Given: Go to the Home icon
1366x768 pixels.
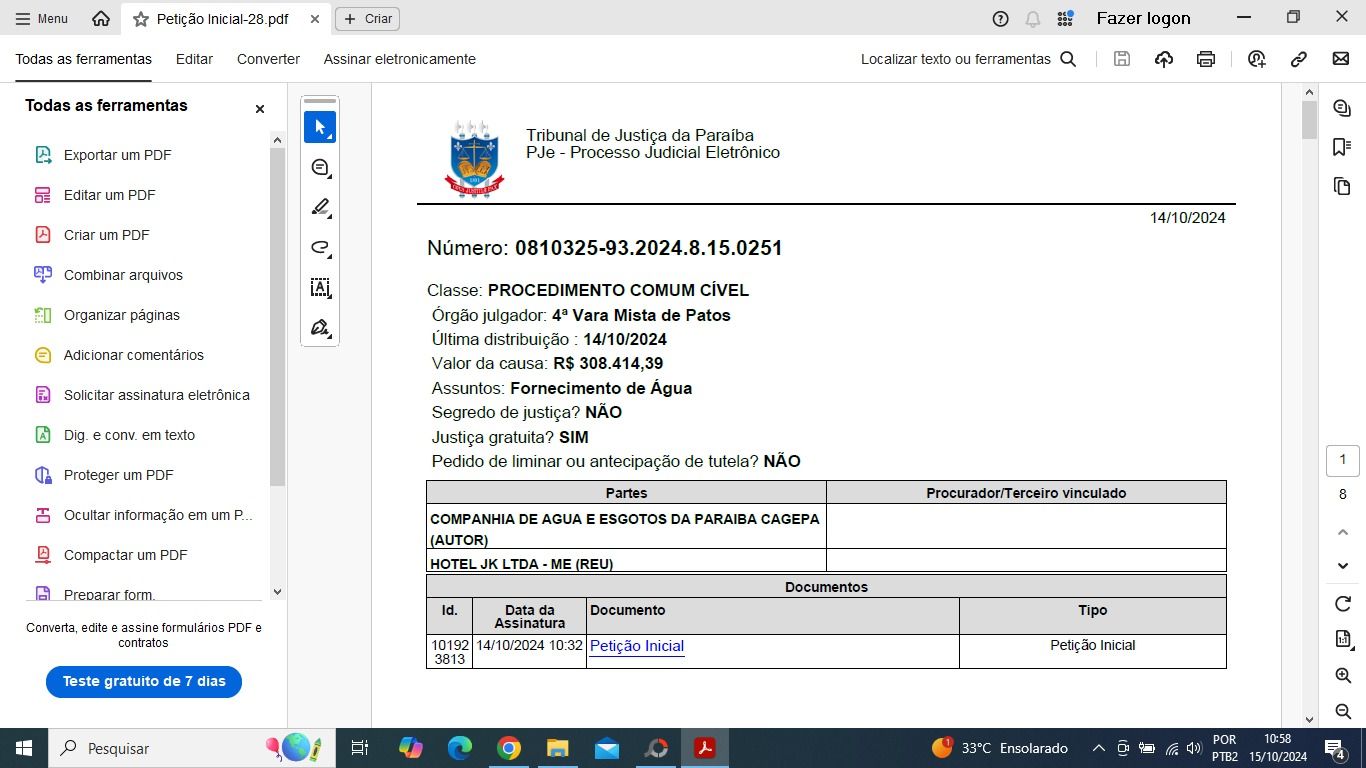Looking at the screenshot, I should (x=101, y=18).
